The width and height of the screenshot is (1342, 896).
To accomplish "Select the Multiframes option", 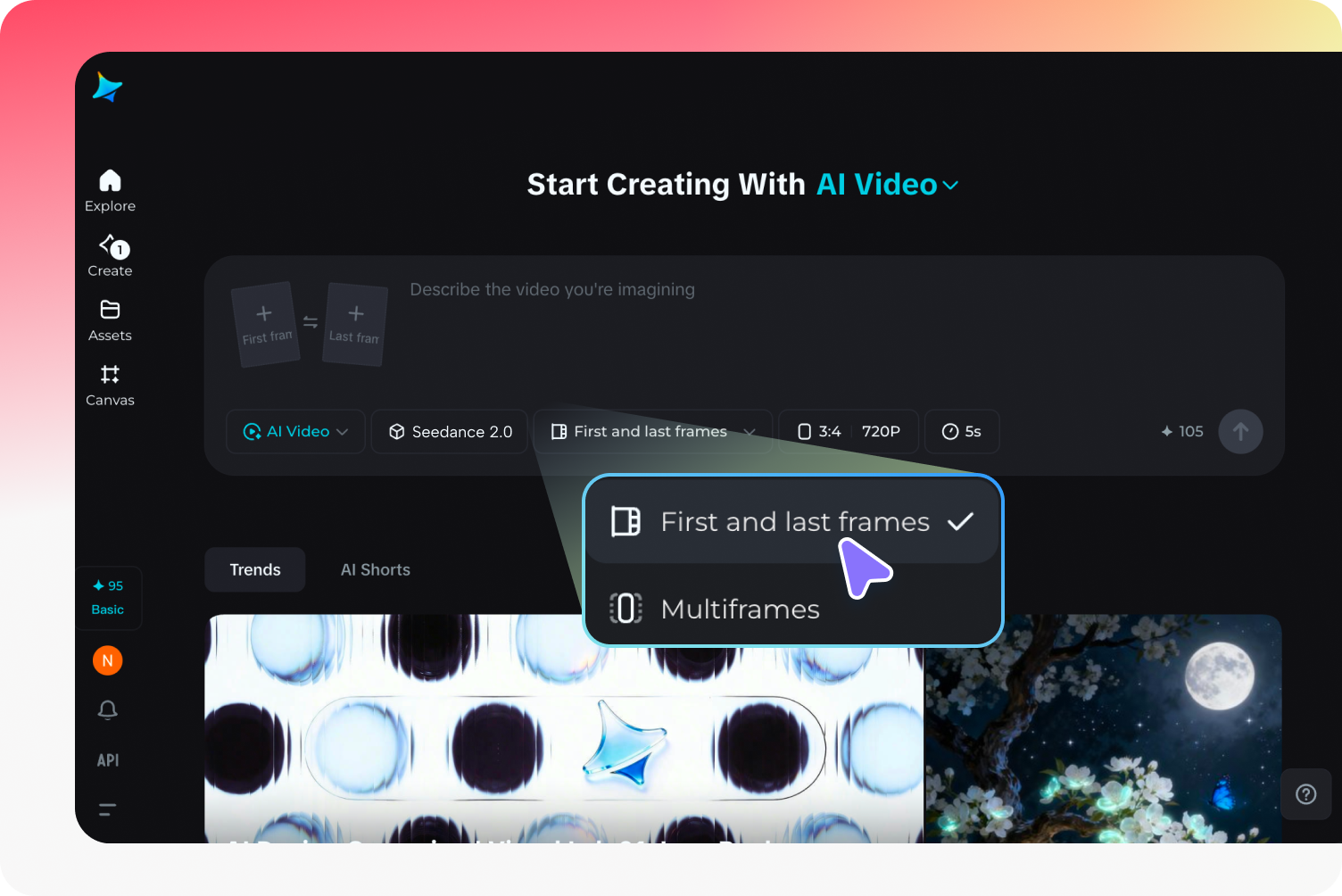I will tap(792, 609).
